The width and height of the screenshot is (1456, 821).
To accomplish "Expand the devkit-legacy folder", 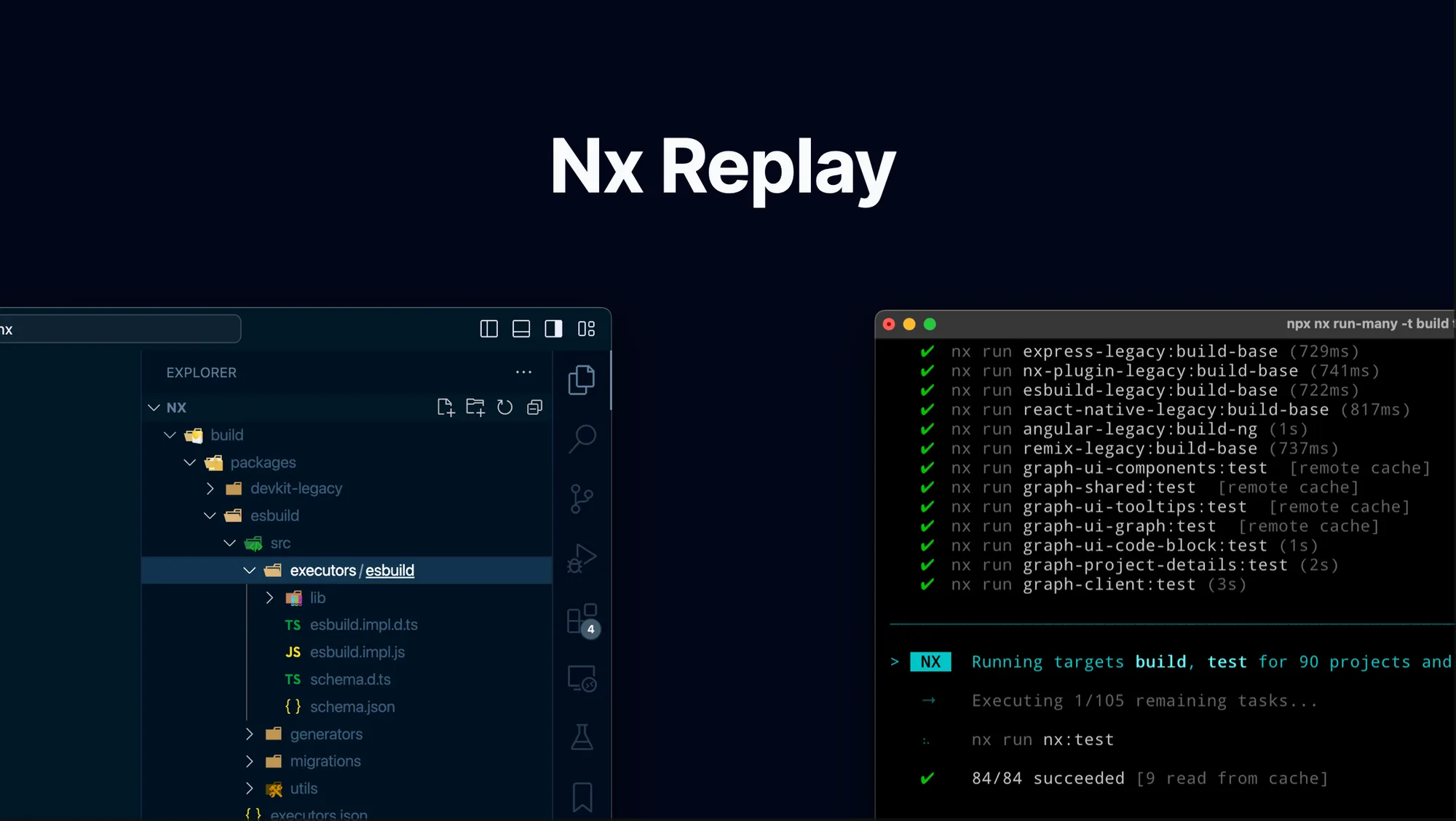I will coord(296,488).
